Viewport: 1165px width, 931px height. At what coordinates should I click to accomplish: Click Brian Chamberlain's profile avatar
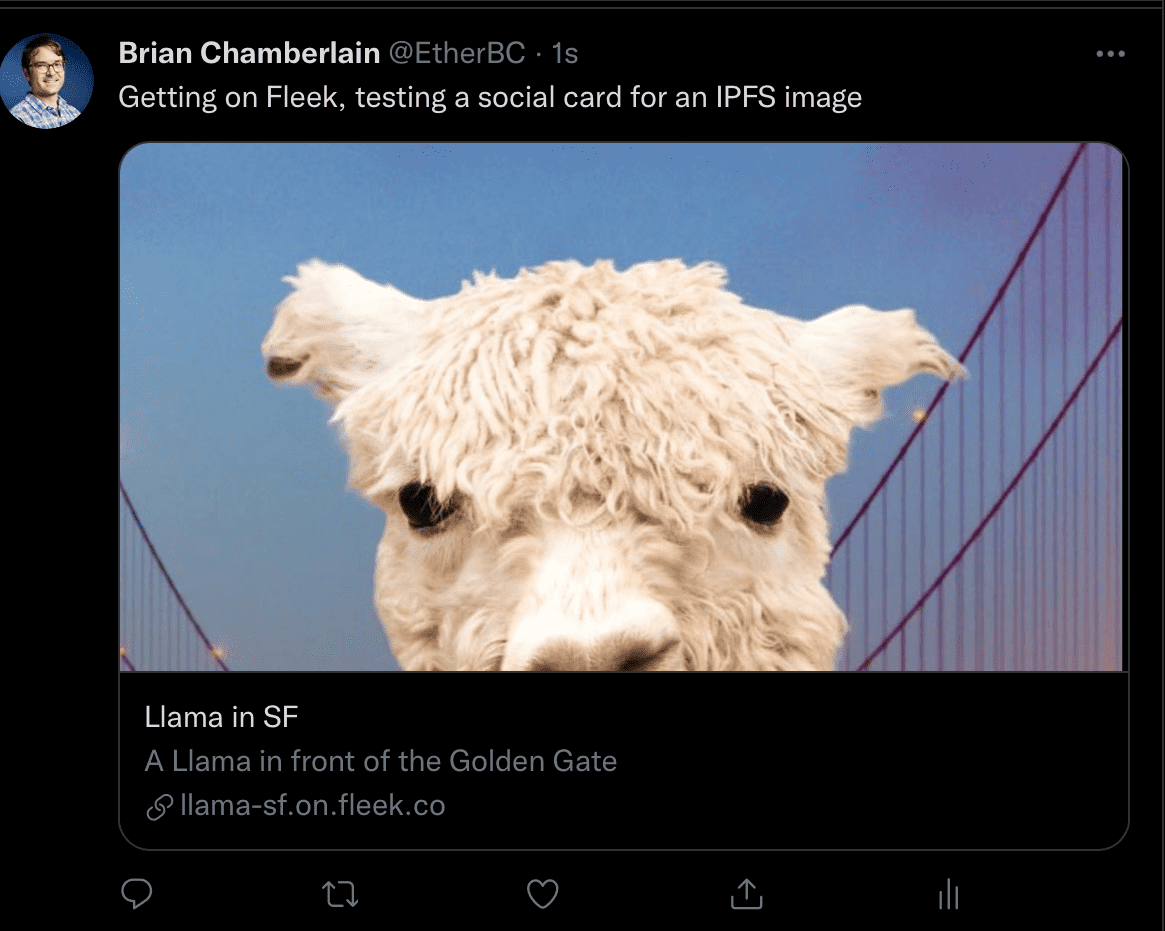(x=47, y=81)
